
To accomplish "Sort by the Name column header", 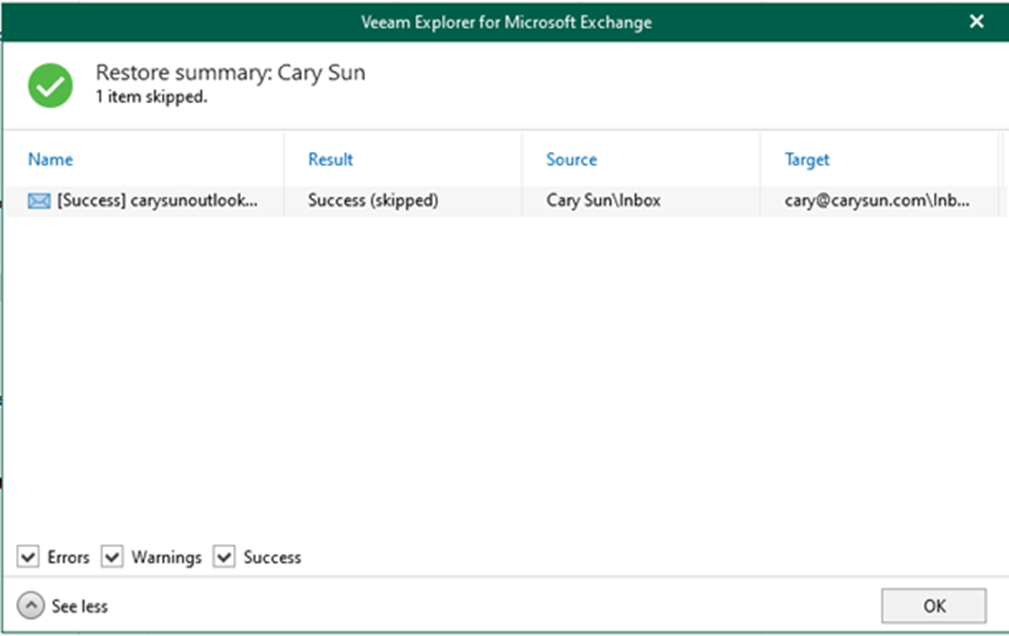I will [50, 160].
